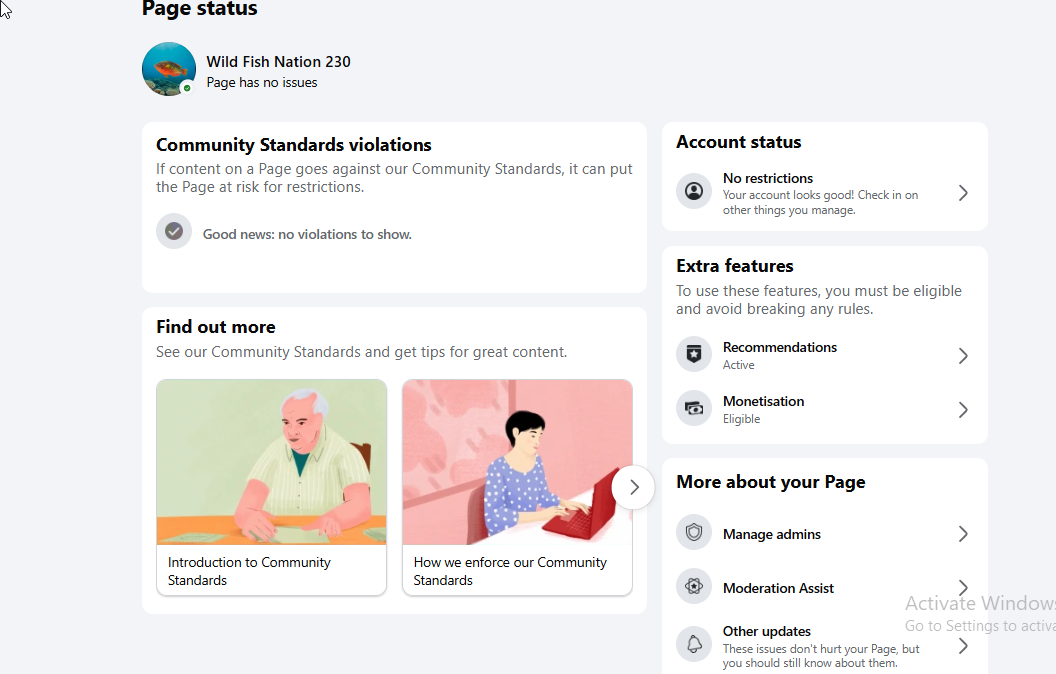Click the Monetisation Eligible label
Viewport: 1056px width, 674px height.
tap(741, 419)
